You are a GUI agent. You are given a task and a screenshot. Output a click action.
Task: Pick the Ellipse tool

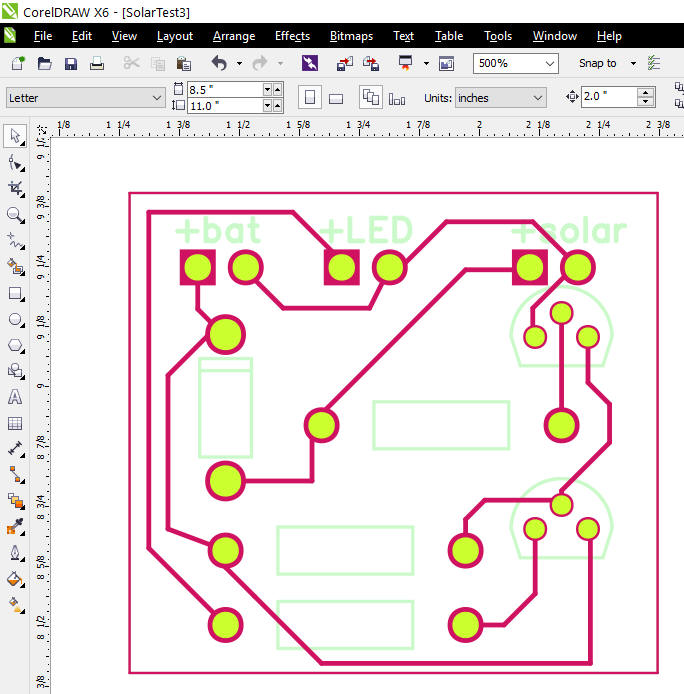[15, 319]
